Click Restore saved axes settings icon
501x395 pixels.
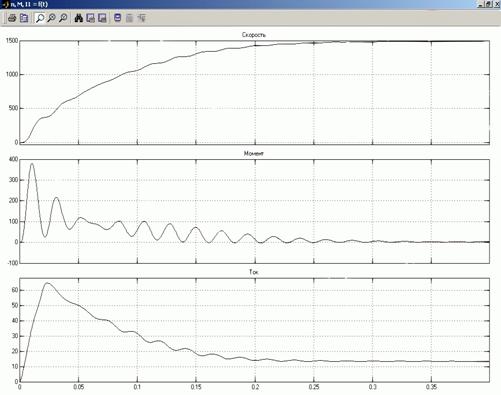[x=102, y=18]
